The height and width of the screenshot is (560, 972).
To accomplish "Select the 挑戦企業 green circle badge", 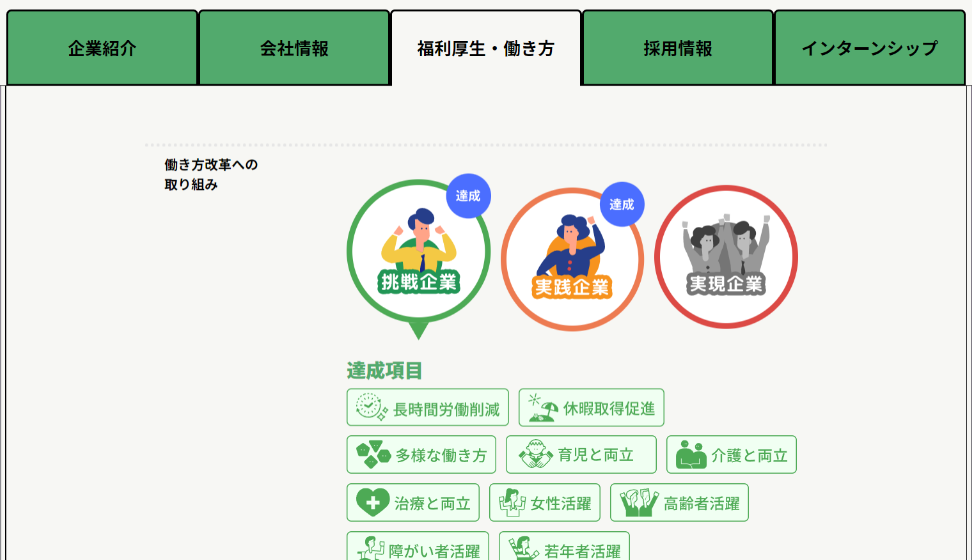I will click(x=418, y=252).
